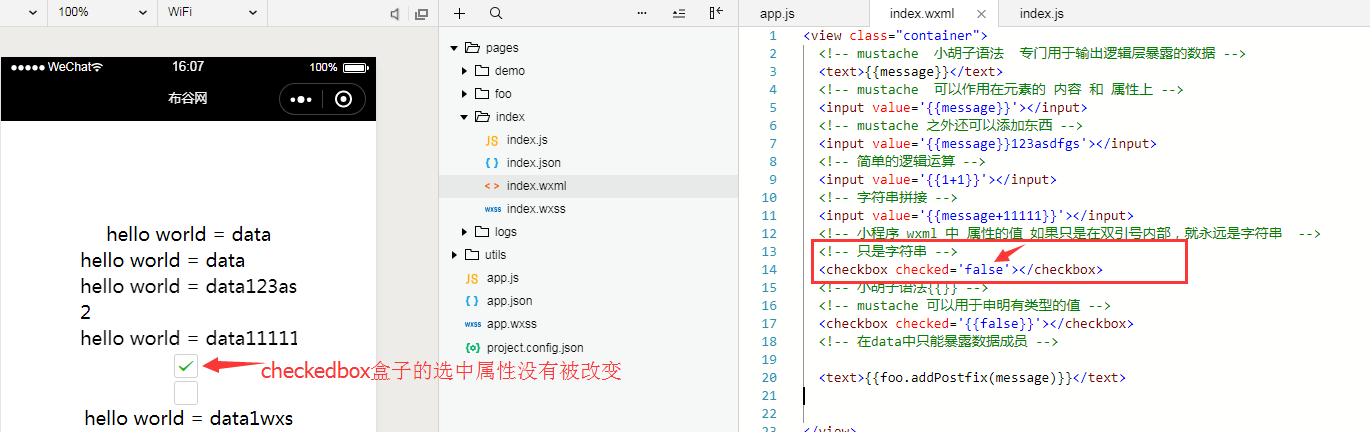
Task: Place cursor in '<text>{{message}}</text>' line
Action: 910,71
